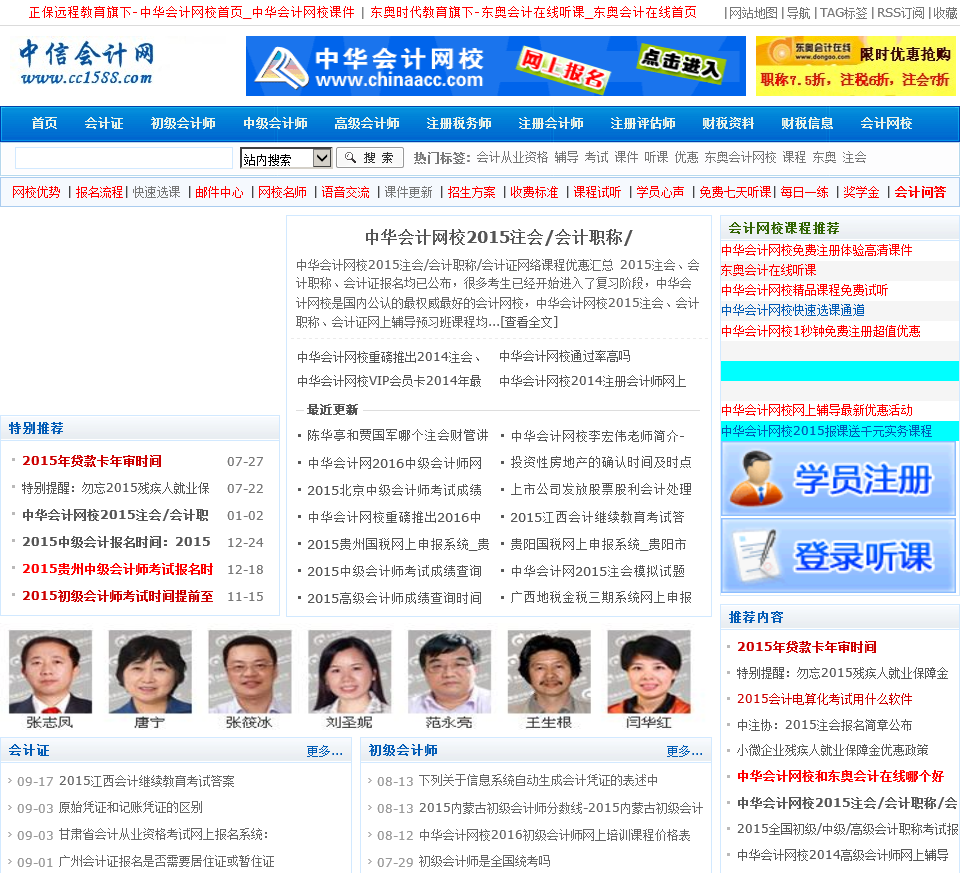Click teacher photo of 闫华红
960x873 pixels.
coord(649,672)
